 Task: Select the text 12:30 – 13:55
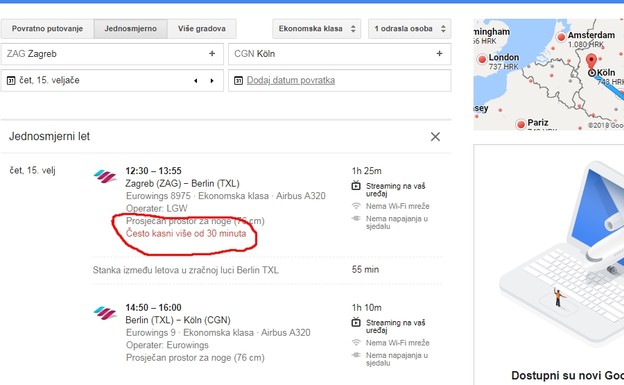154,171
